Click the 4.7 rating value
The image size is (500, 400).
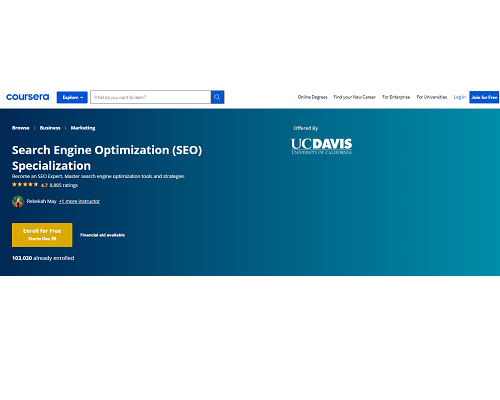[x=44, y=185]
